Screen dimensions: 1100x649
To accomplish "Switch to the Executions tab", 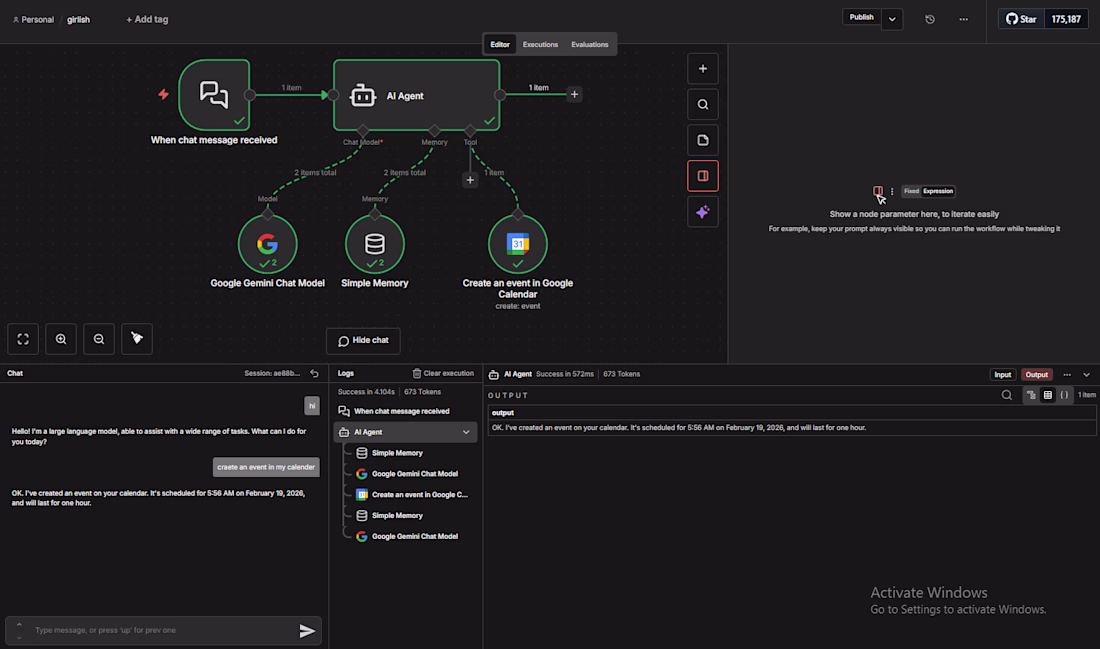I will coord(540,44).
